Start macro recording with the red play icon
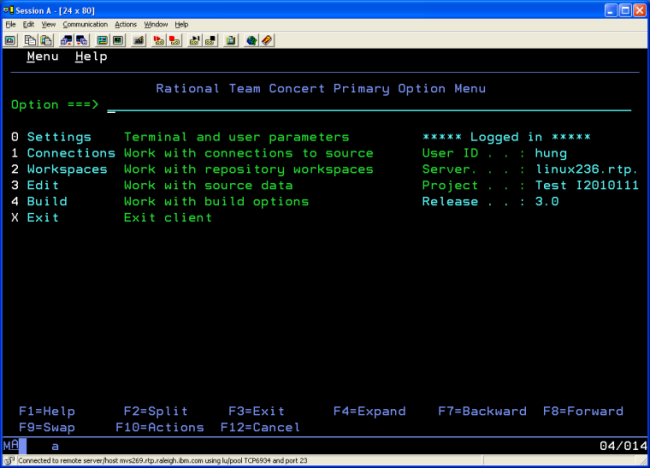This screenshot has width=650, height=468. [158, 40]
